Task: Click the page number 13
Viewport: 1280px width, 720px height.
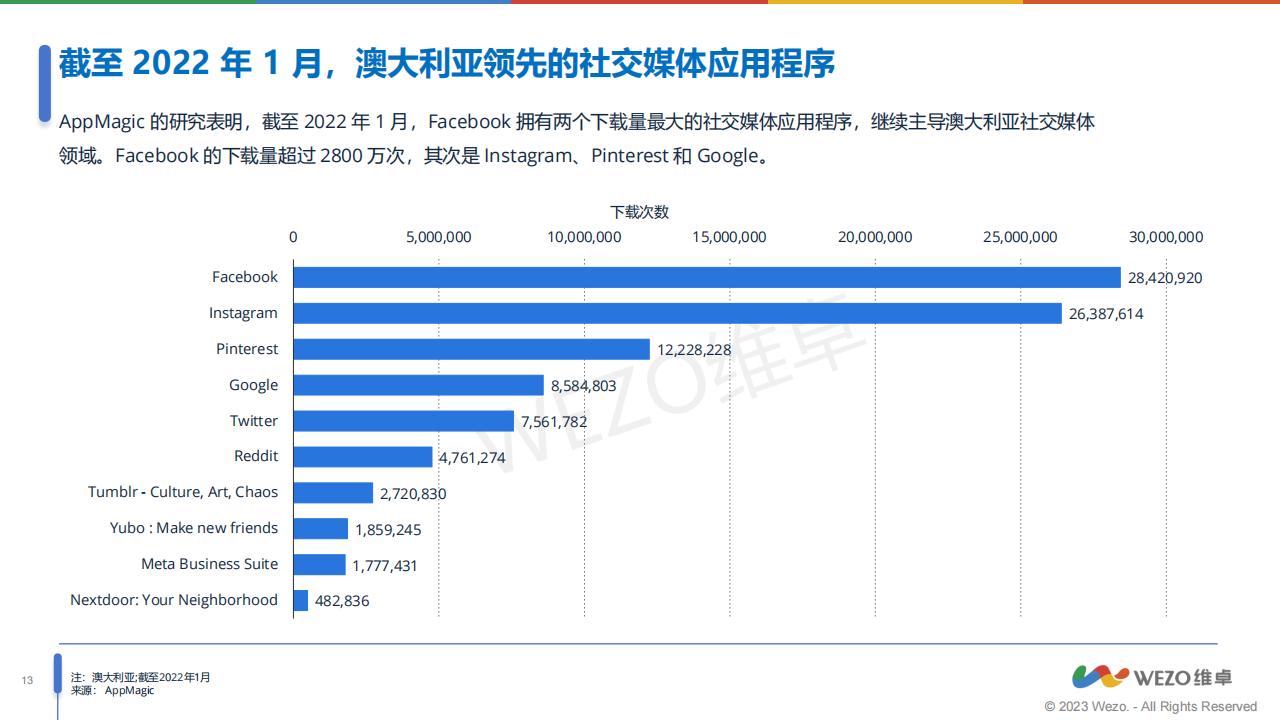Action: (x=27, y=681)
